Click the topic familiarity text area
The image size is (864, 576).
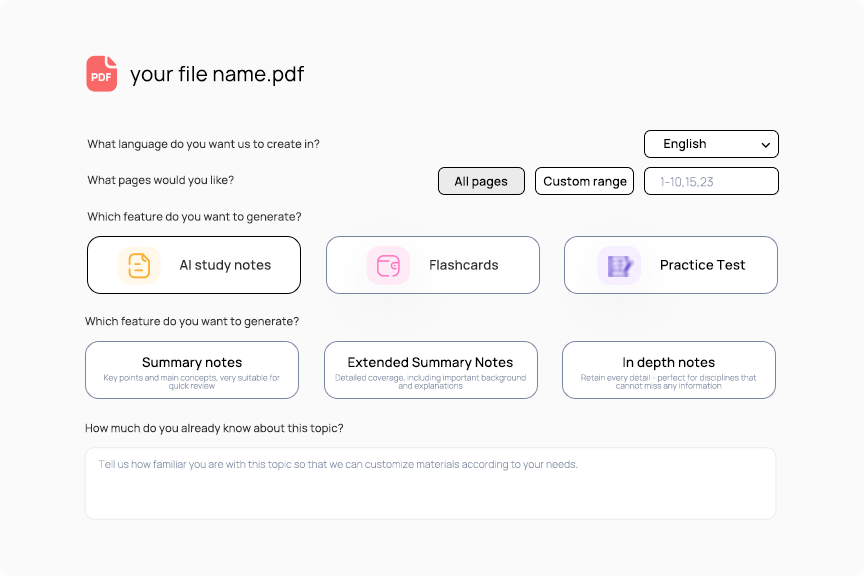430,483
